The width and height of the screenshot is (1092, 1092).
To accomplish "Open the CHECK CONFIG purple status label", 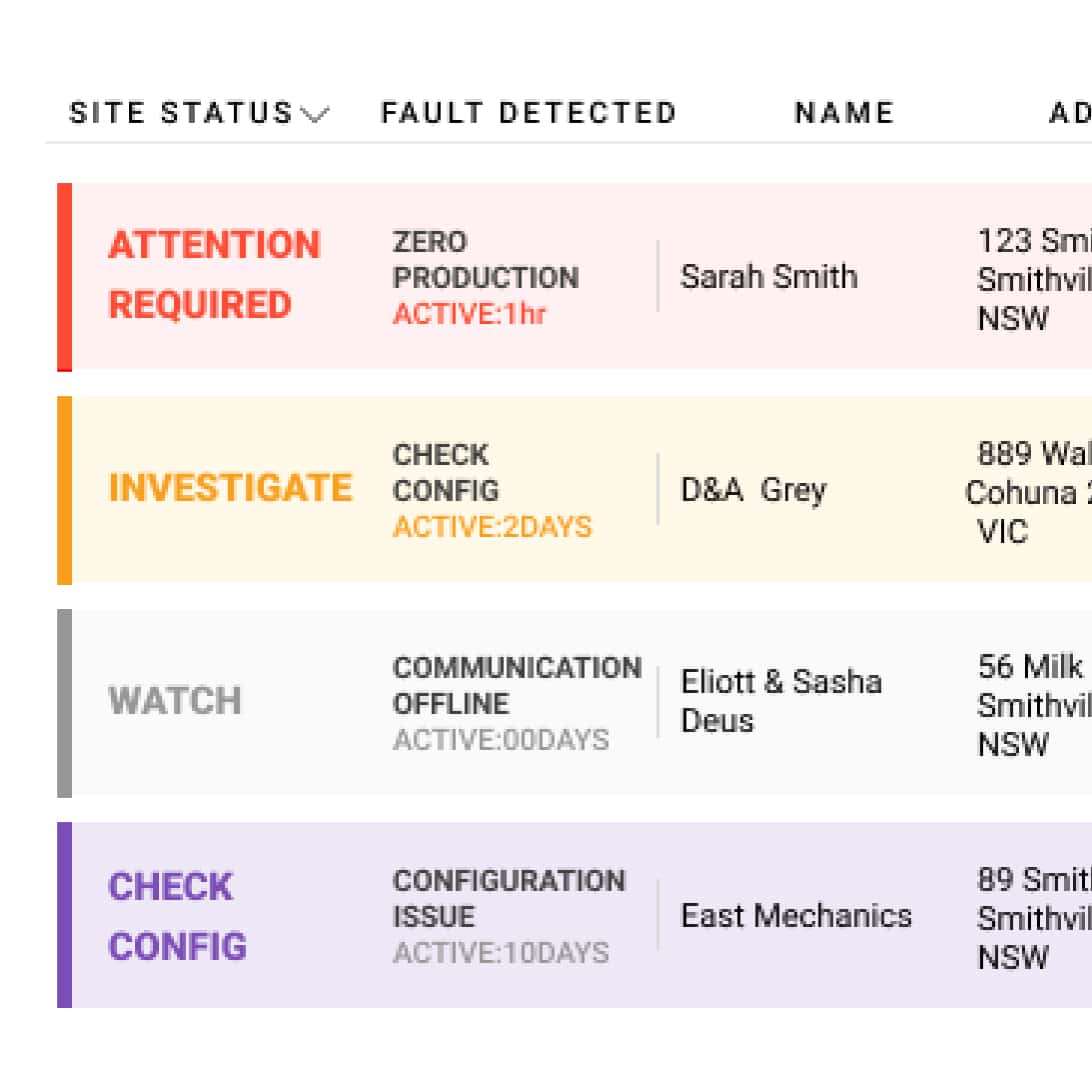I will click(178, 916).
